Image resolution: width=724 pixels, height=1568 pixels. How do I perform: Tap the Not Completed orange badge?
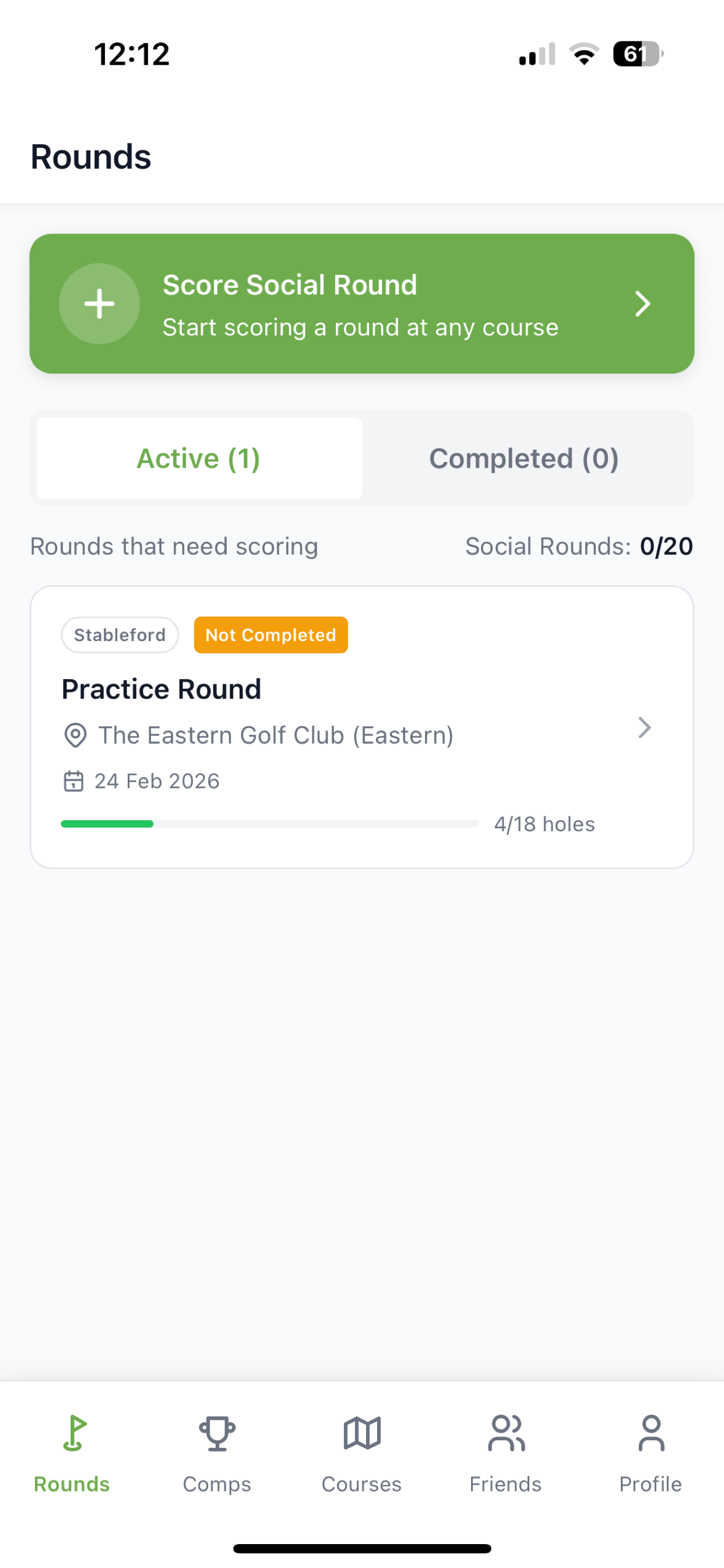pyautogui.click(x=270, y=635)
